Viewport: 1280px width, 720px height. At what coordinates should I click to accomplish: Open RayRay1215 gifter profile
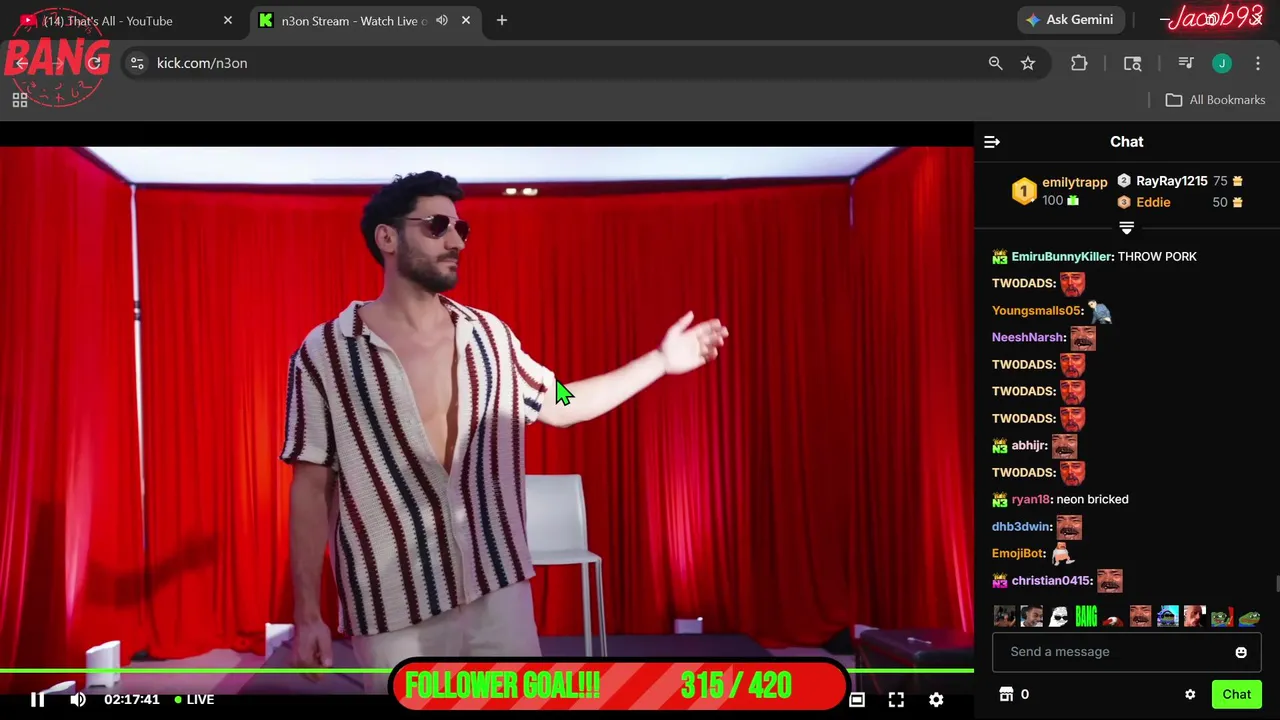point(1172,181)
